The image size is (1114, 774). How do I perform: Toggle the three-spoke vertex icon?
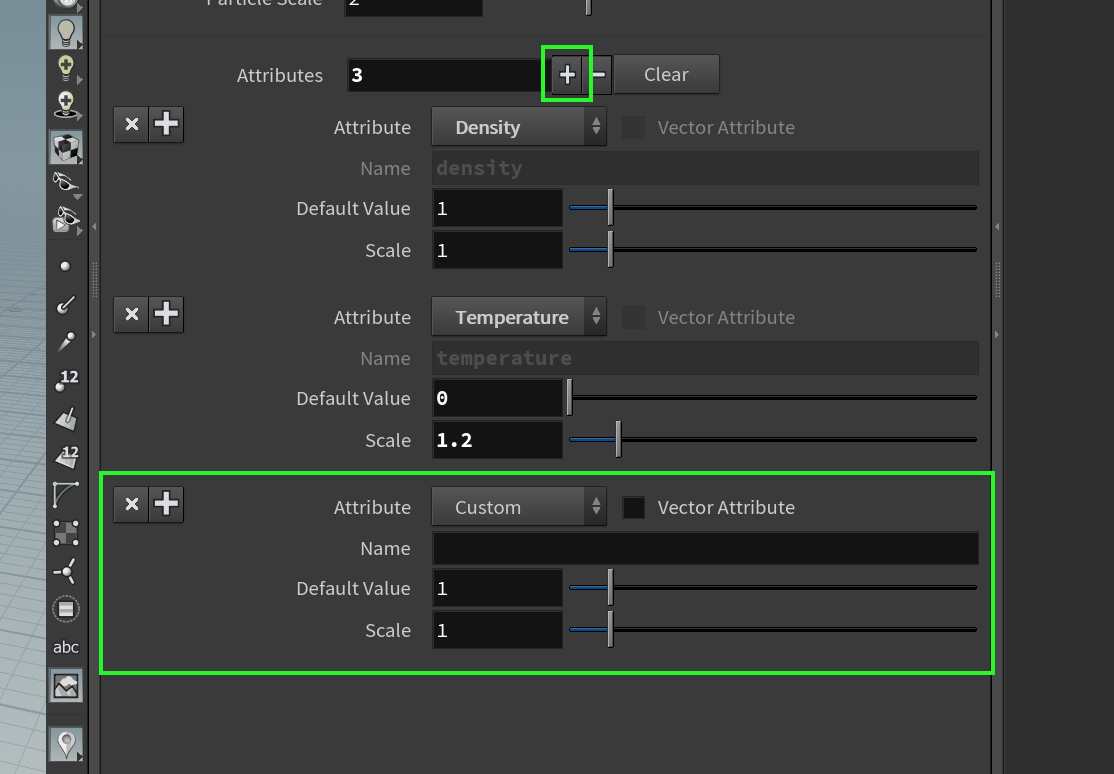click(x=65, y=571)
